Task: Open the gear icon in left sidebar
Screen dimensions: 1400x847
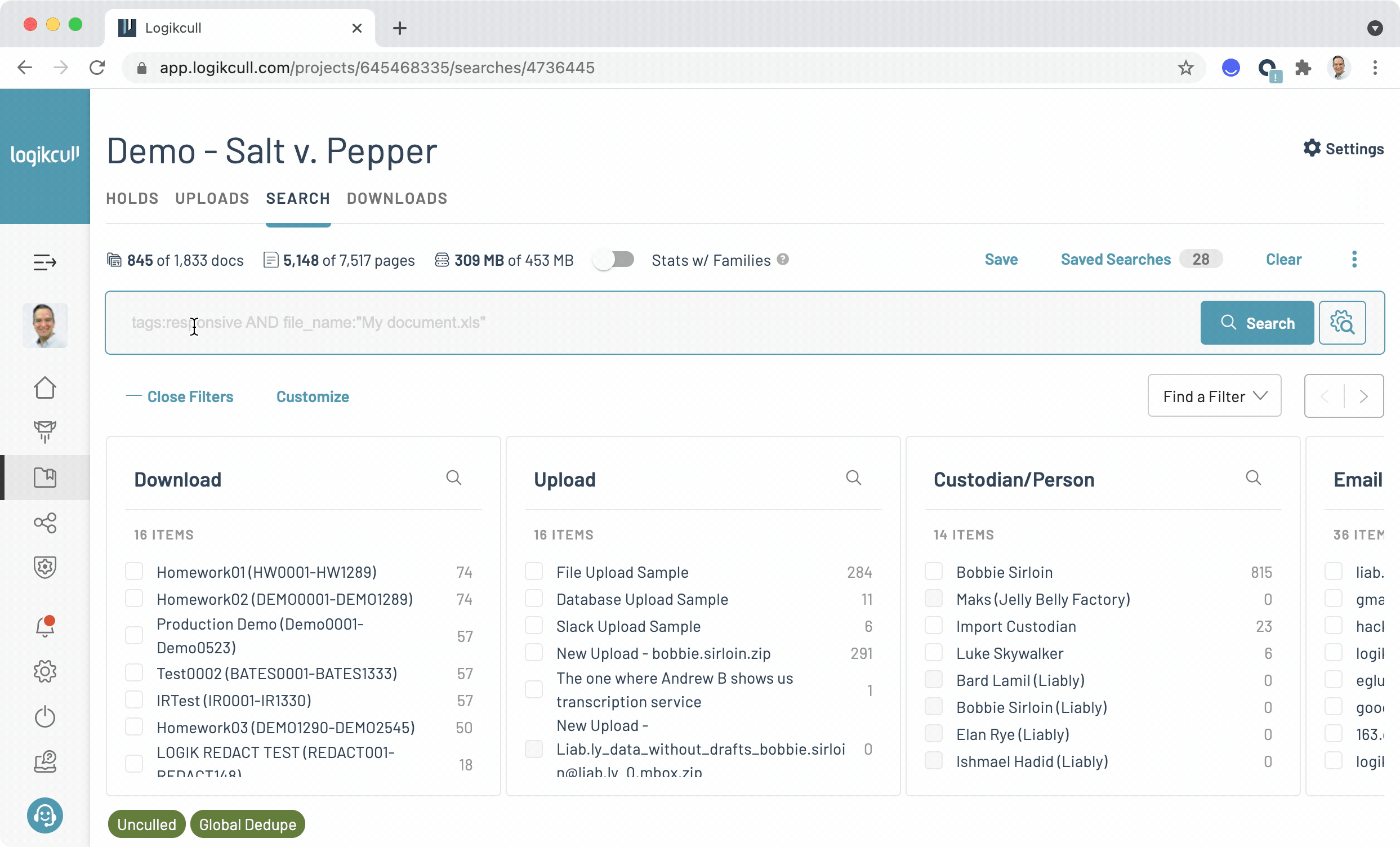Action: pos(44,671)
